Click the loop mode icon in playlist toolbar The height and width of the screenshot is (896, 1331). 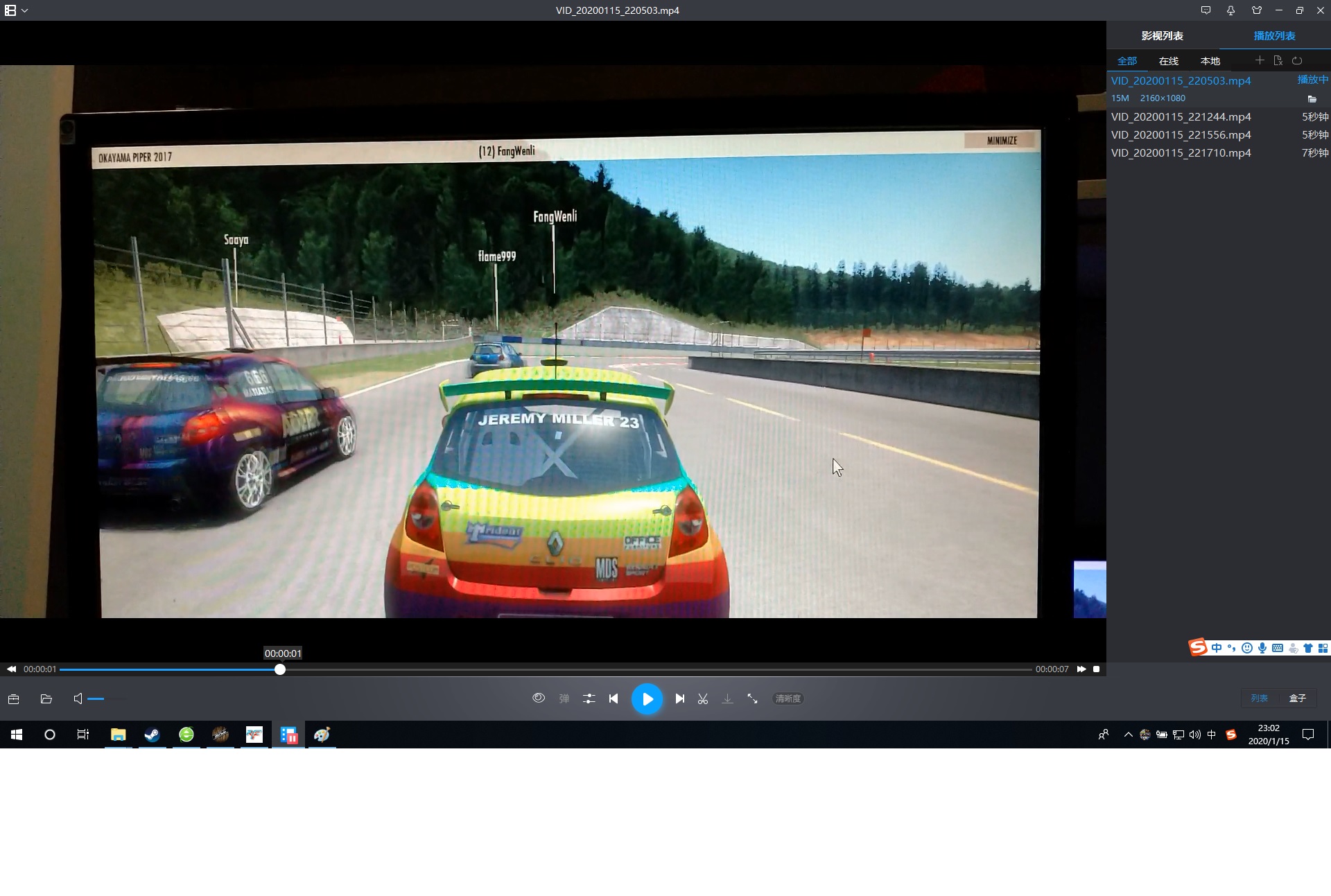[x=1297, y=60]
